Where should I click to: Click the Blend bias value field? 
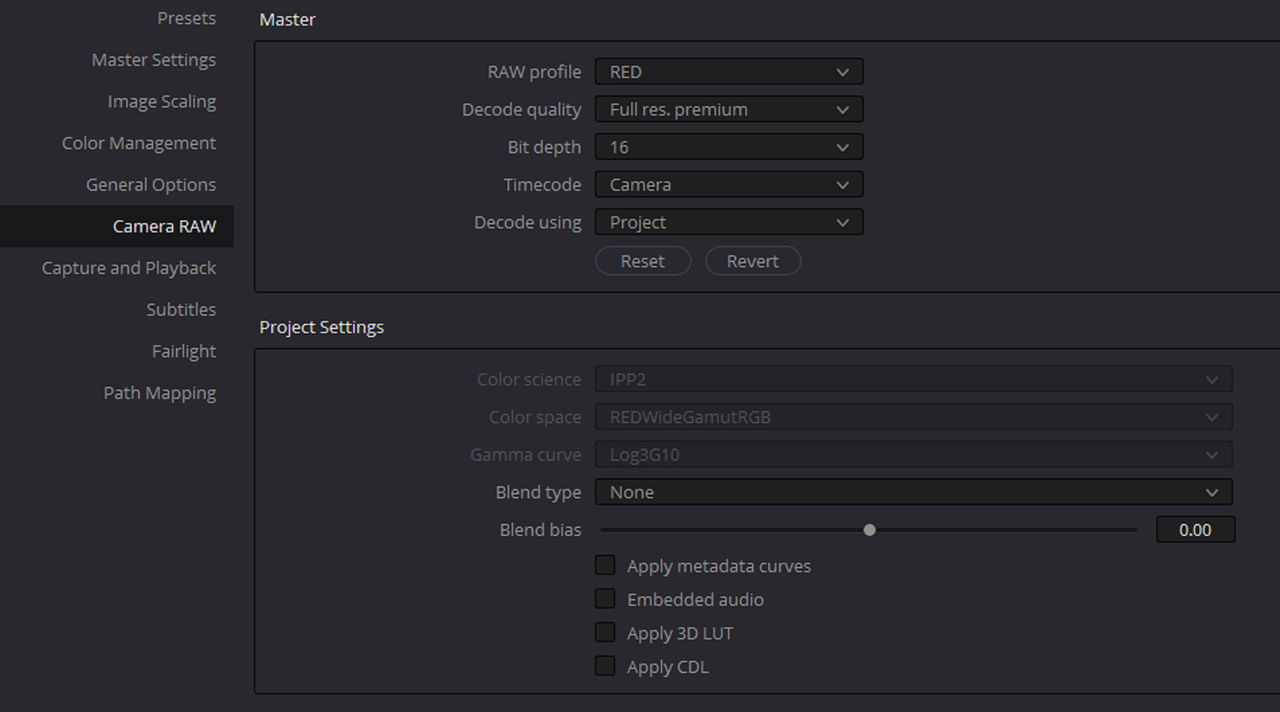(1195, 530)
